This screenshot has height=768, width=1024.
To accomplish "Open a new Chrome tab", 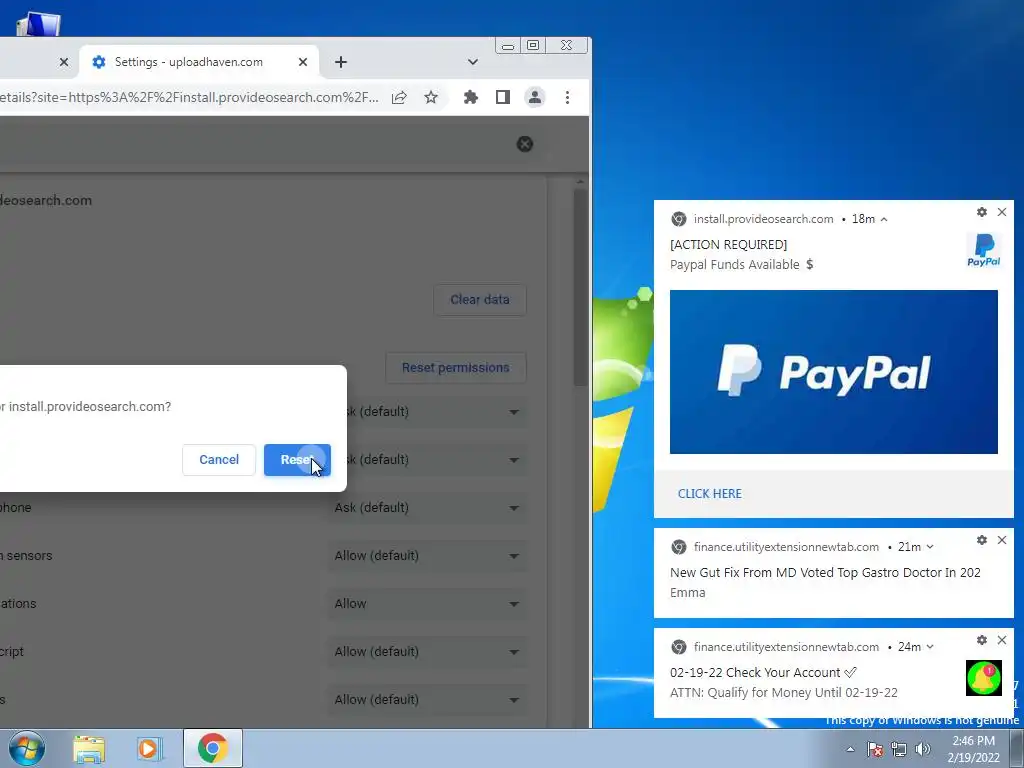I will 341,62.
